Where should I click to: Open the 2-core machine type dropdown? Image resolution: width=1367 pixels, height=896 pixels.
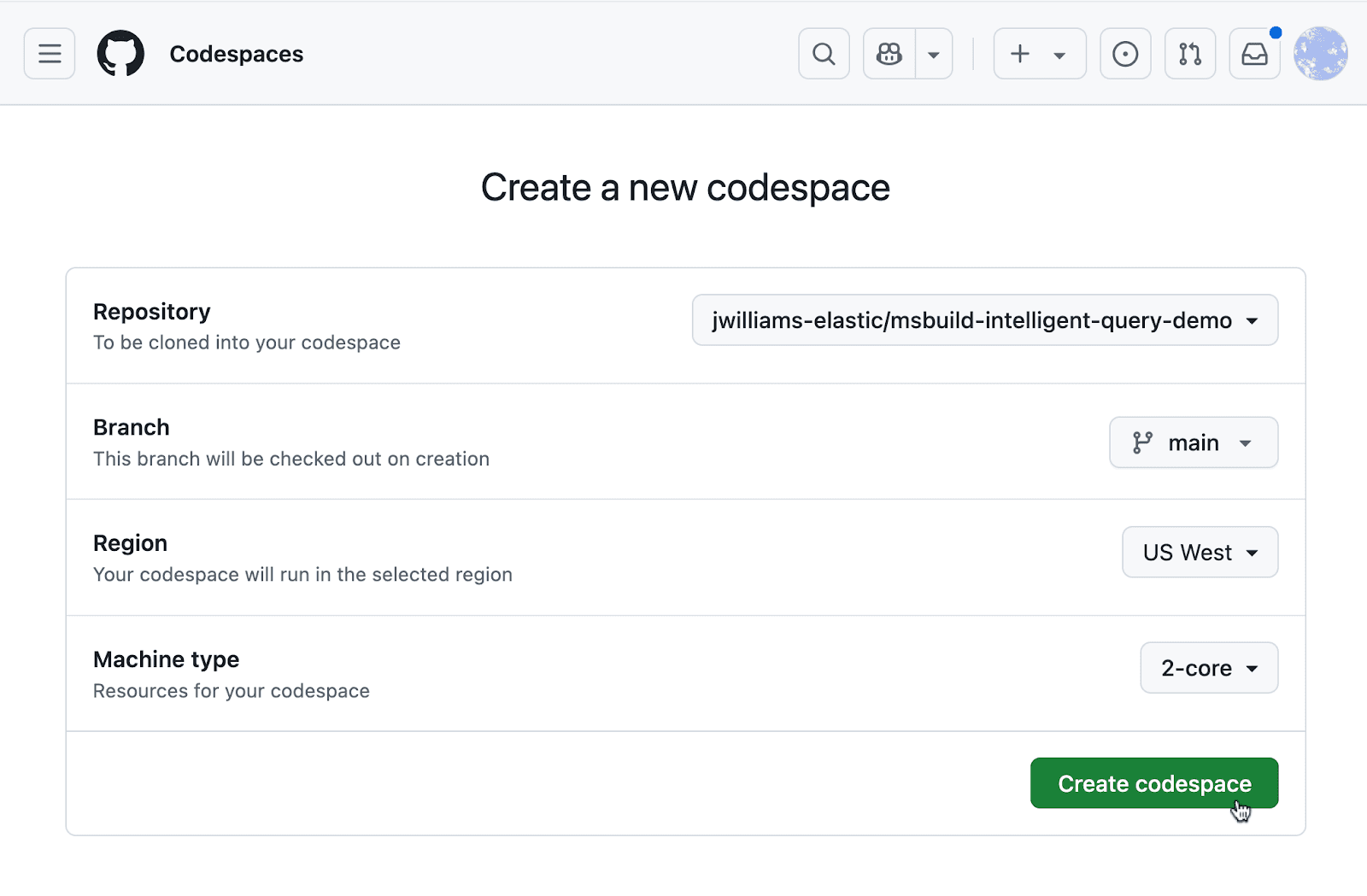[1208, 668]
